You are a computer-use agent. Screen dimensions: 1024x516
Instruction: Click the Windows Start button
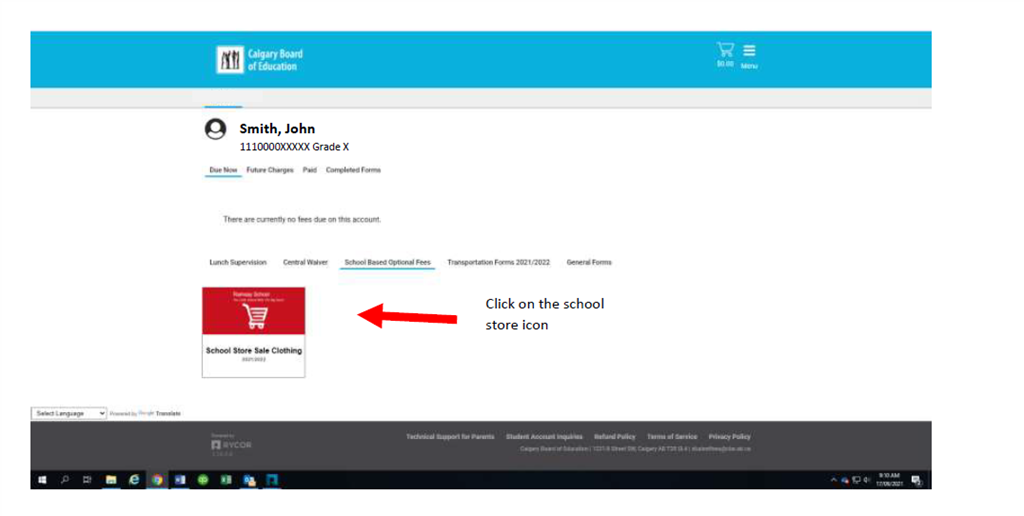pos(42,480)
